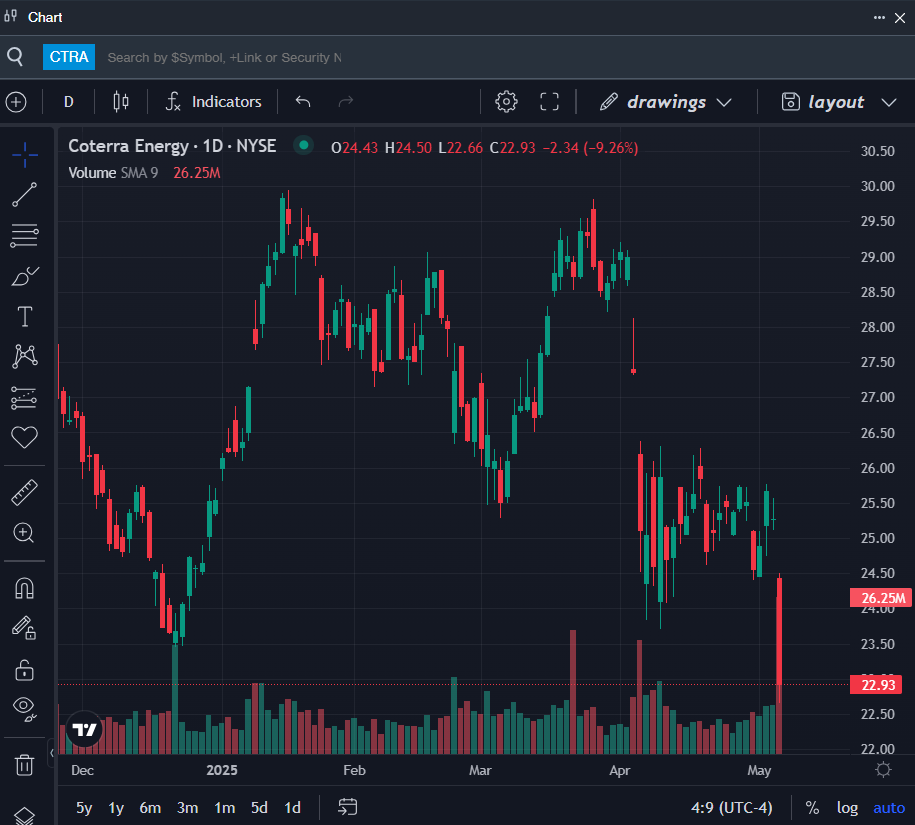Click the Chart panel title icon
915x825 pixels.
pyautogui.click(x=11, y=16)
